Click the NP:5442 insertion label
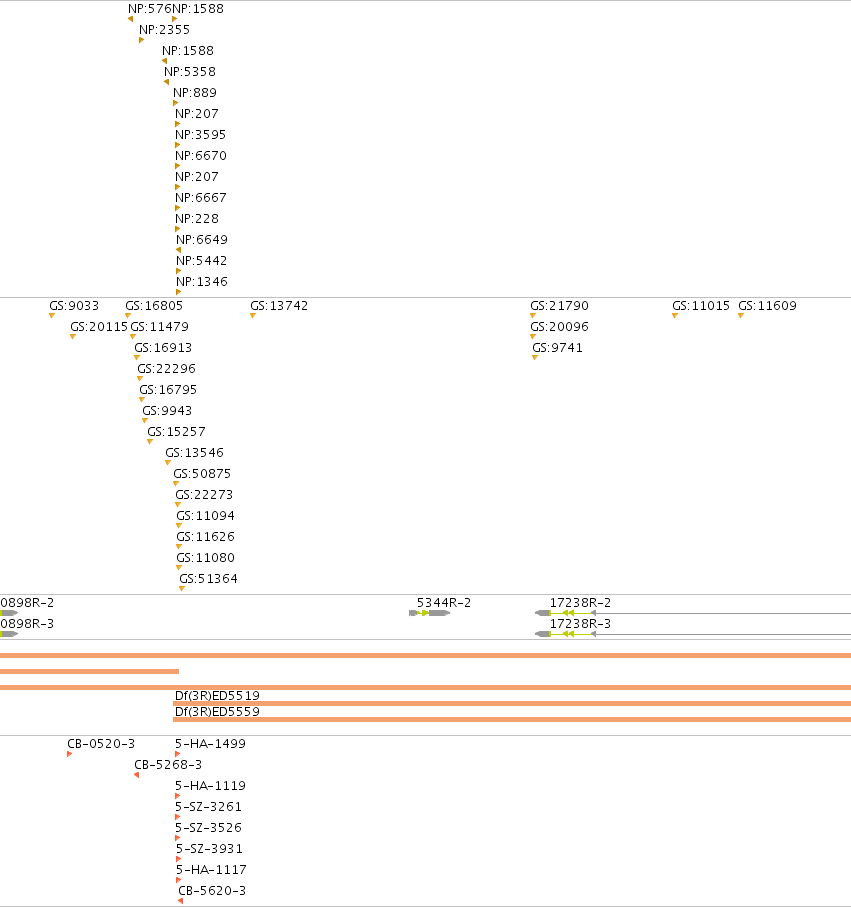 (x=201, y=261)
